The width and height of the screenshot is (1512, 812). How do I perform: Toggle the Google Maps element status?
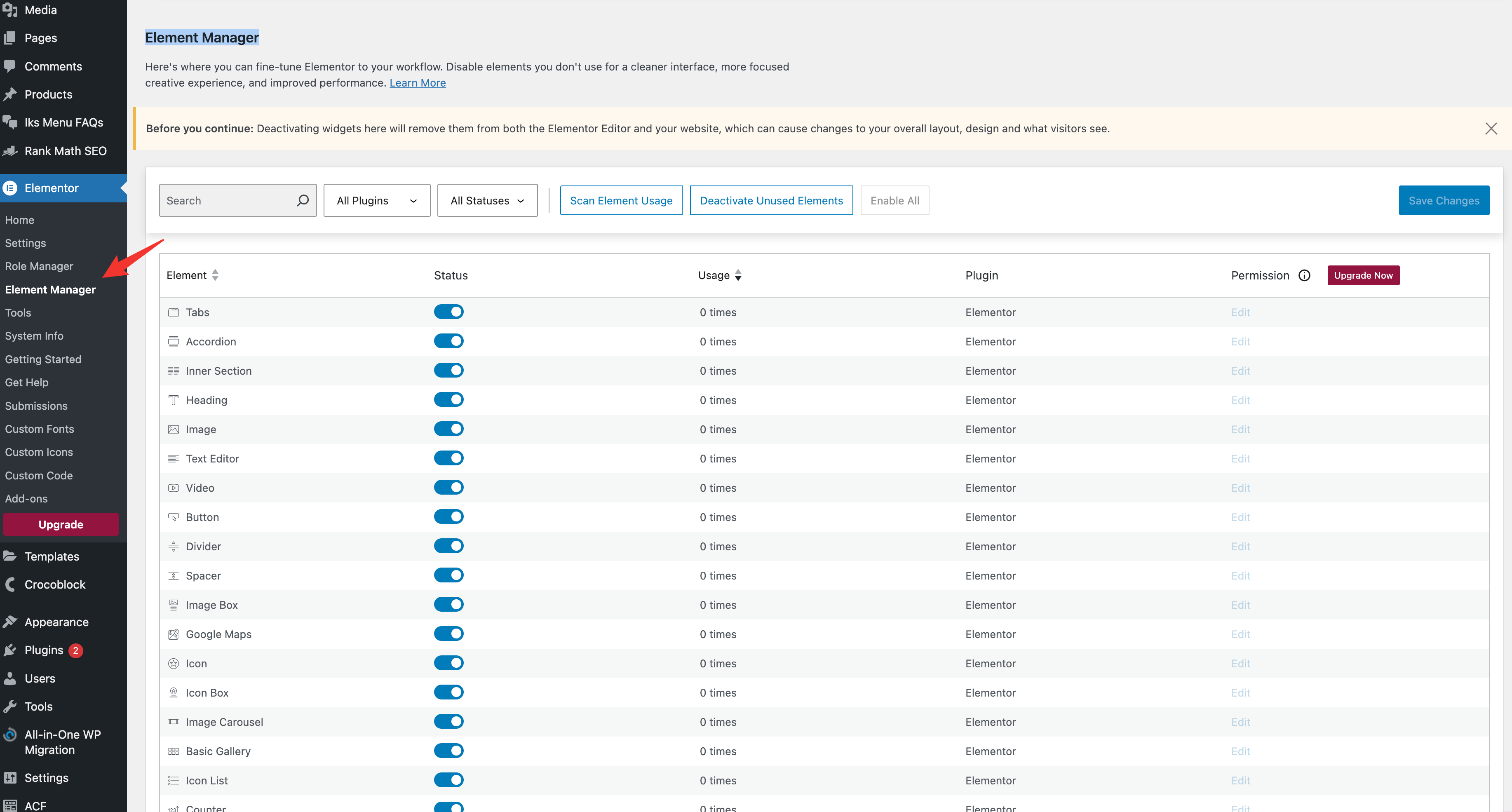coord(448,634)
